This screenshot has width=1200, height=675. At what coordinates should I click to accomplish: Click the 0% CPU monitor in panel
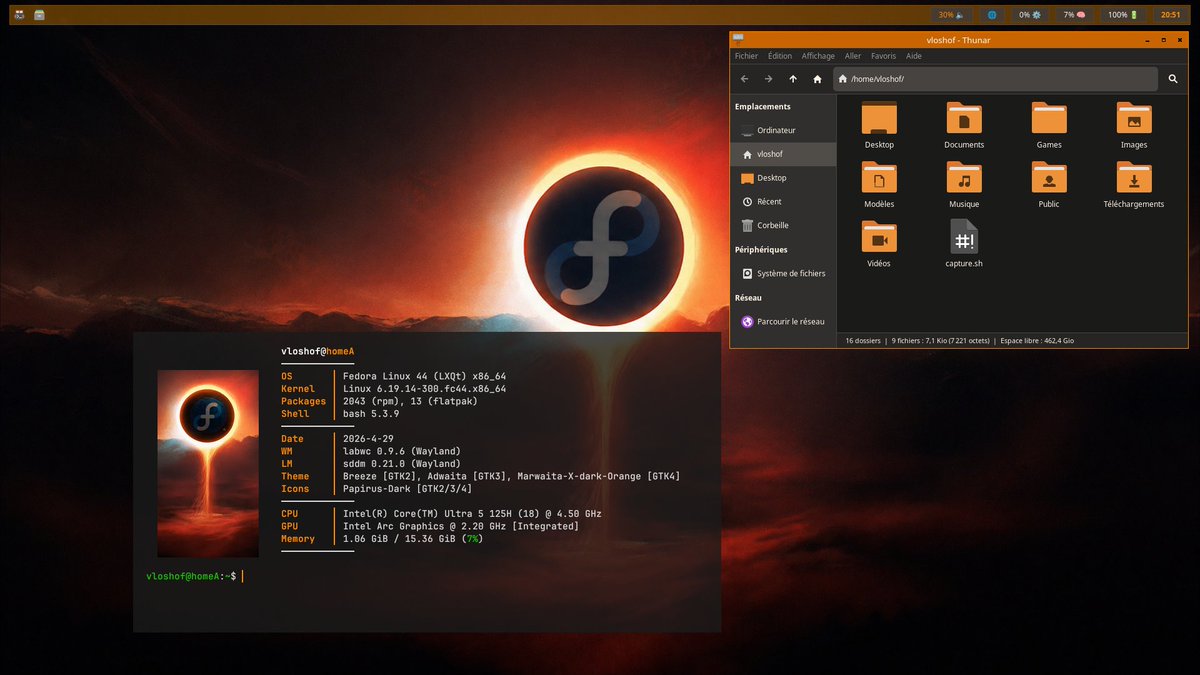(x=1029, y=15)
